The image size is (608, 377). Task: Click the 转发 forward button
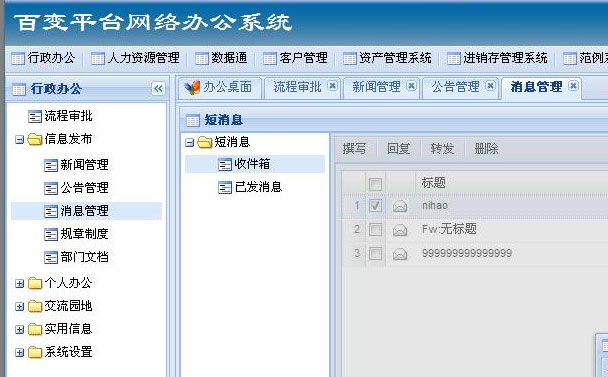(442, 149)
